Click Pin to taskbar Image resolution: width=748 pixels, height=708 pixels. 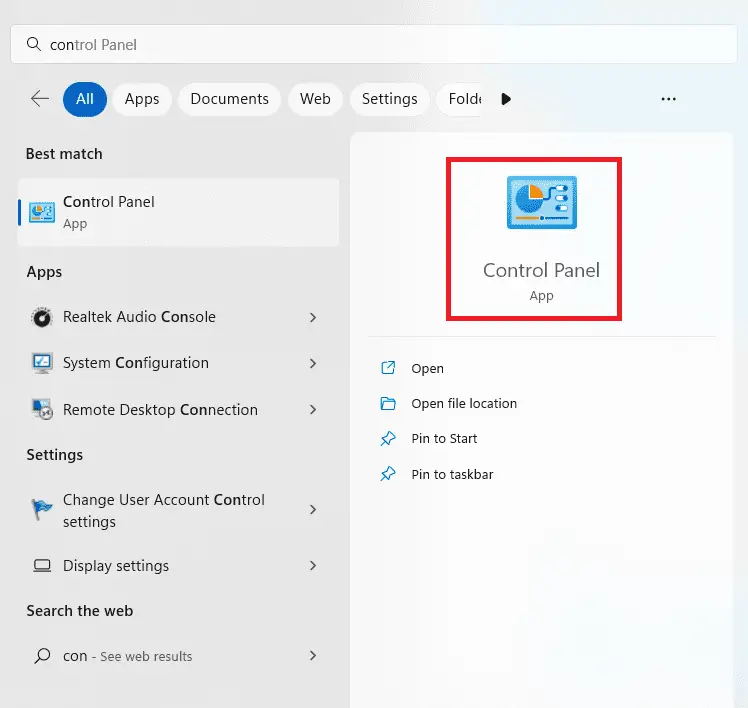tap(452, 474)
